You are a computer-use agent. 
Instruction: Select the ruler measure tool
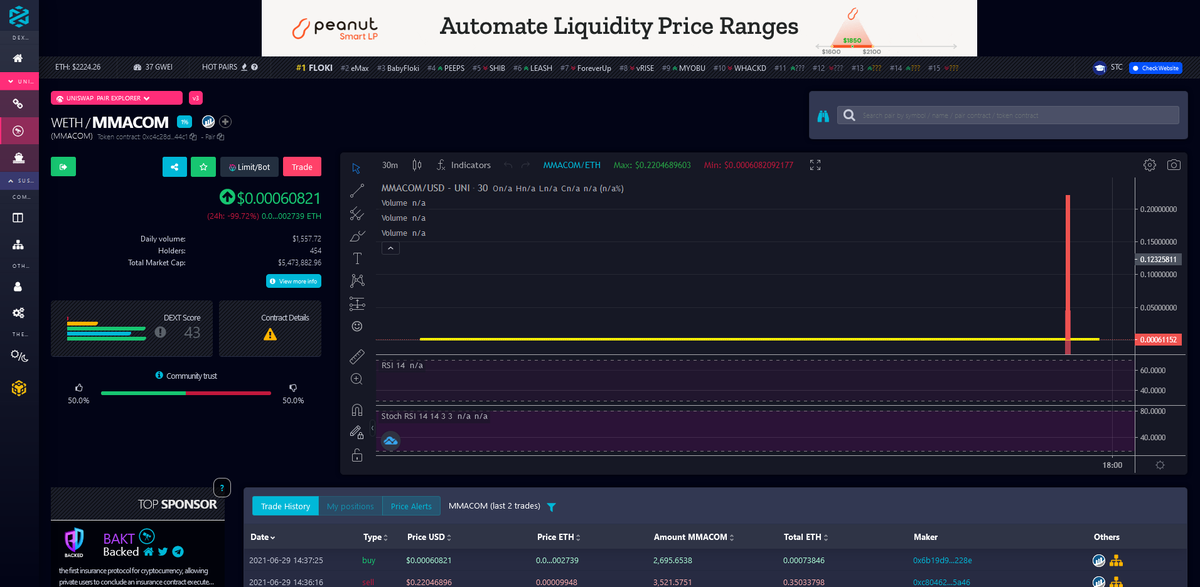357,356
